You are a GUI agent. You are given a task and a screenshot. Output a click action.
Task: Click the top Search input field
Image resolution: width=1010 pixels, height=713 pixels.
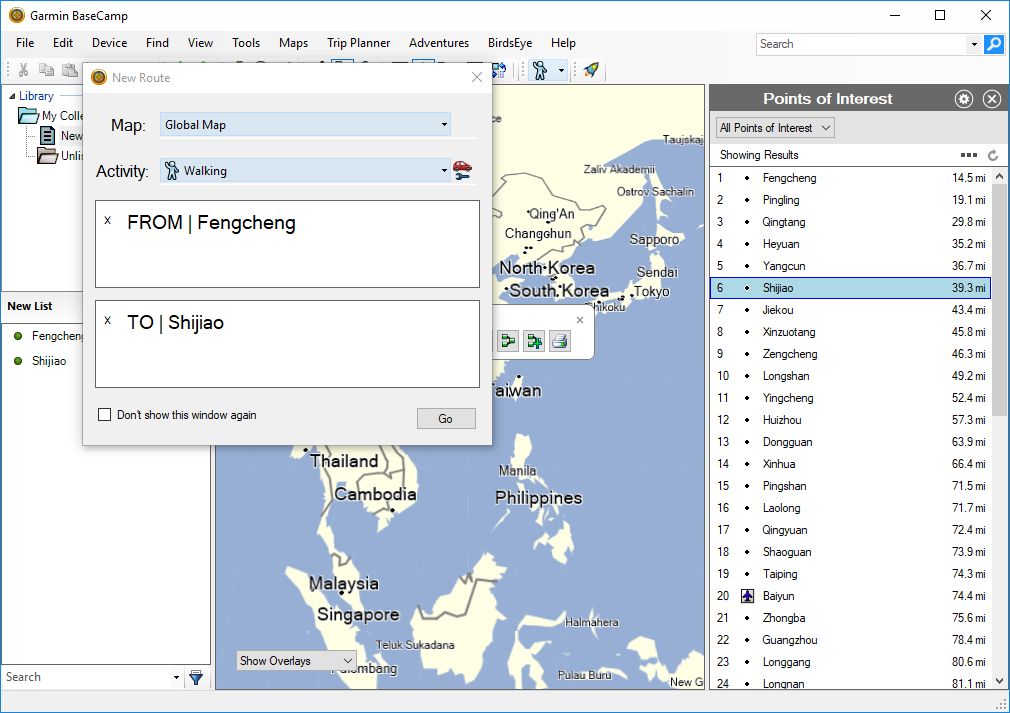[862, 44]
